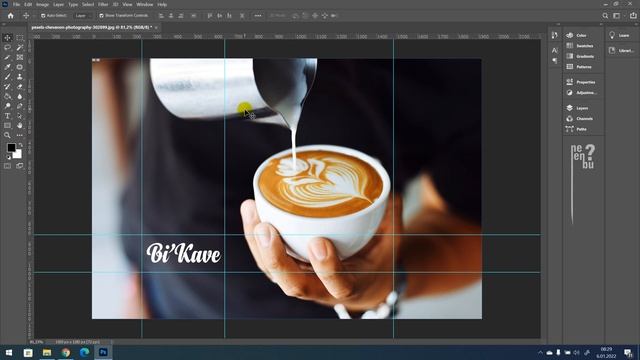Screen dimensions: 640x360
Task: Select the Zoom tool in the toolbox
Action: (7, 135)
